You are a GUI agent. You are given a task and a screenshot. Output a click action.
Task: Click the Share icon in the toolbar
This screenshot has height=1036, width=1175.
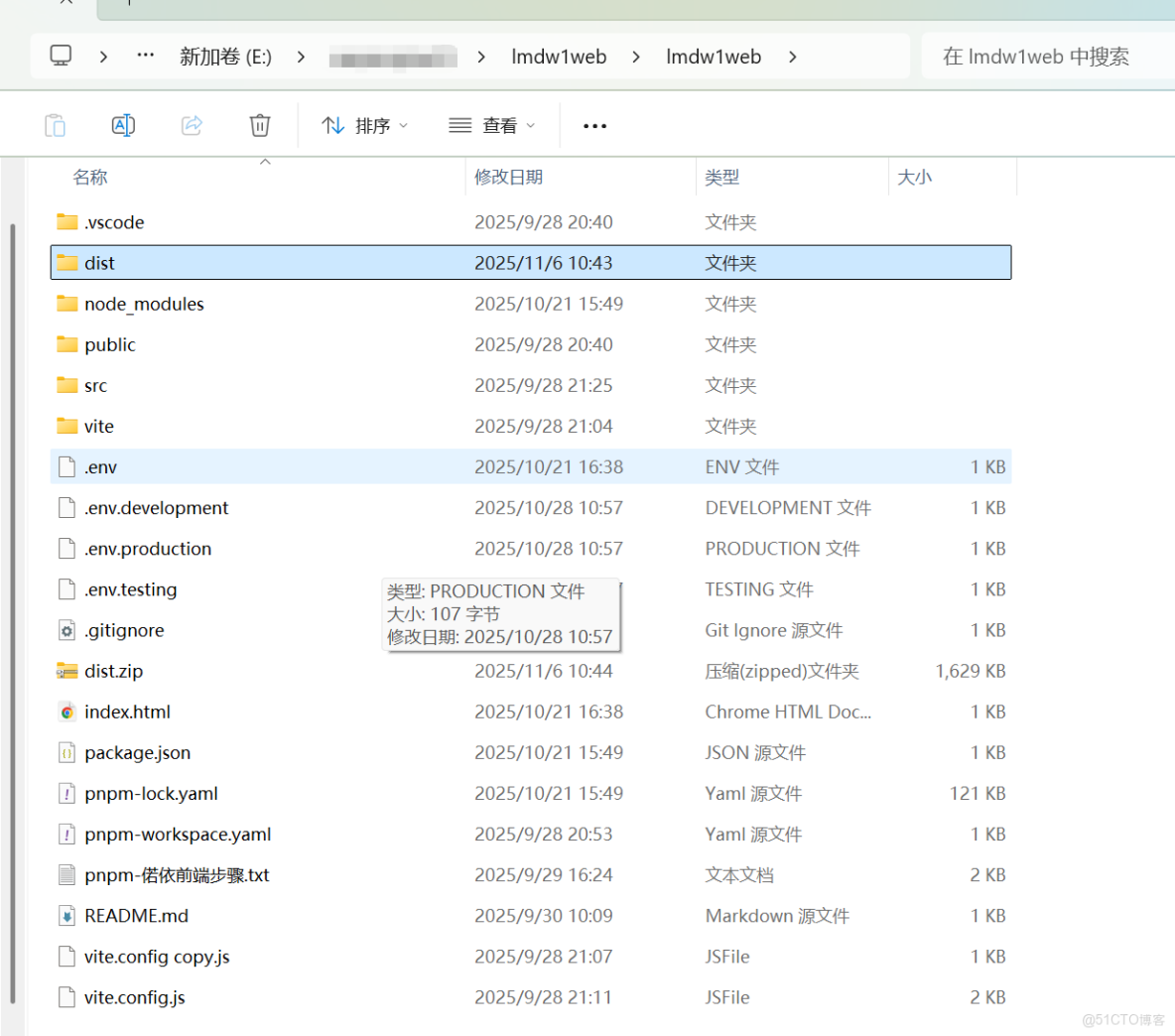(191, 124)
